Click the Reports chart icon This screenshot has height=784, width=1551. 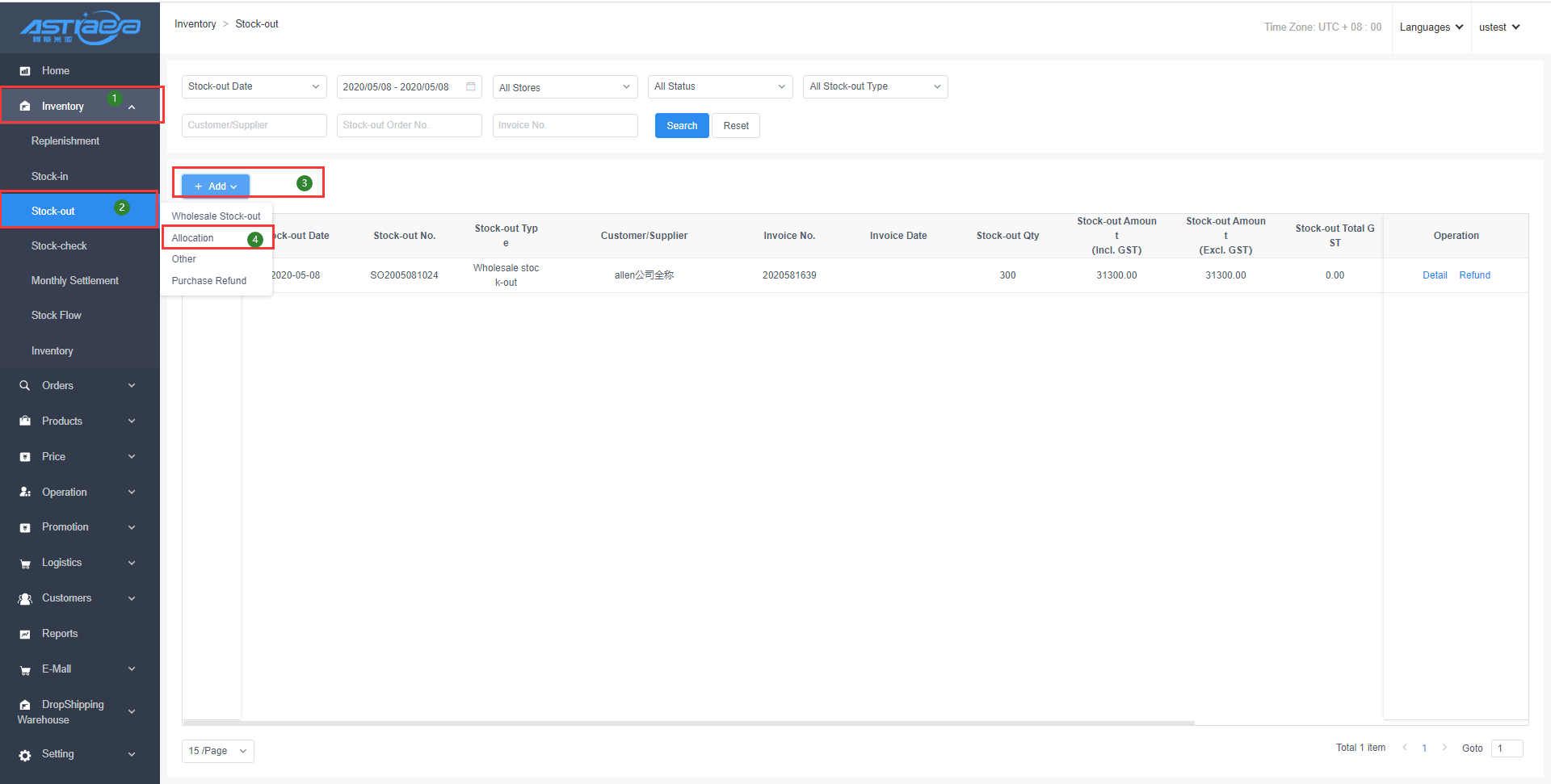(25, 635)
